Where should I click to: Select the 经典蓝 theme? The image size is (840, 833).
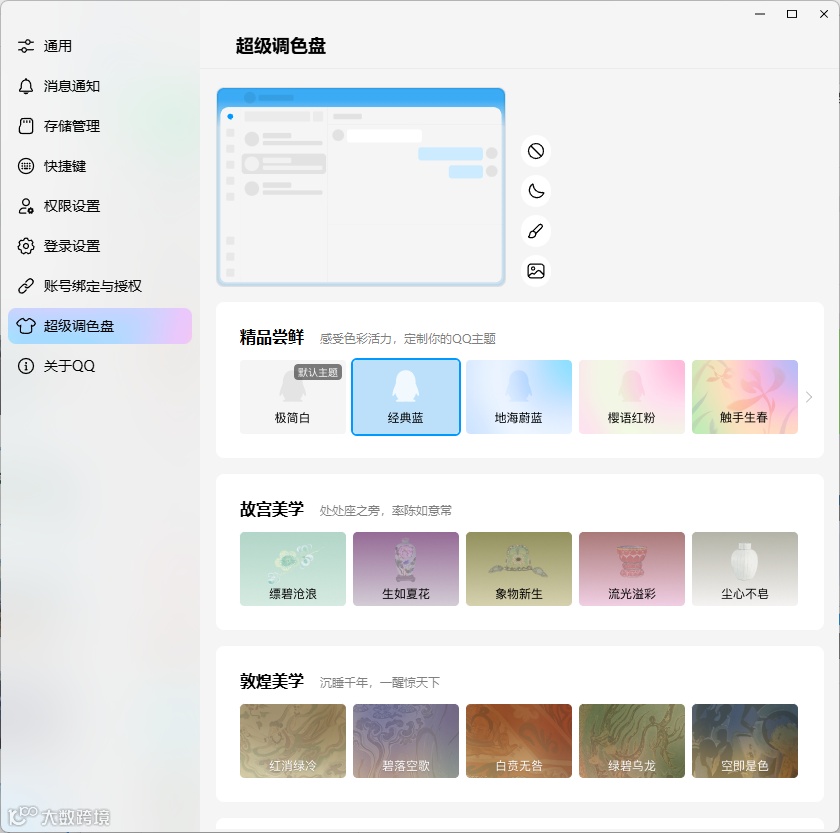tap(406, 397)
